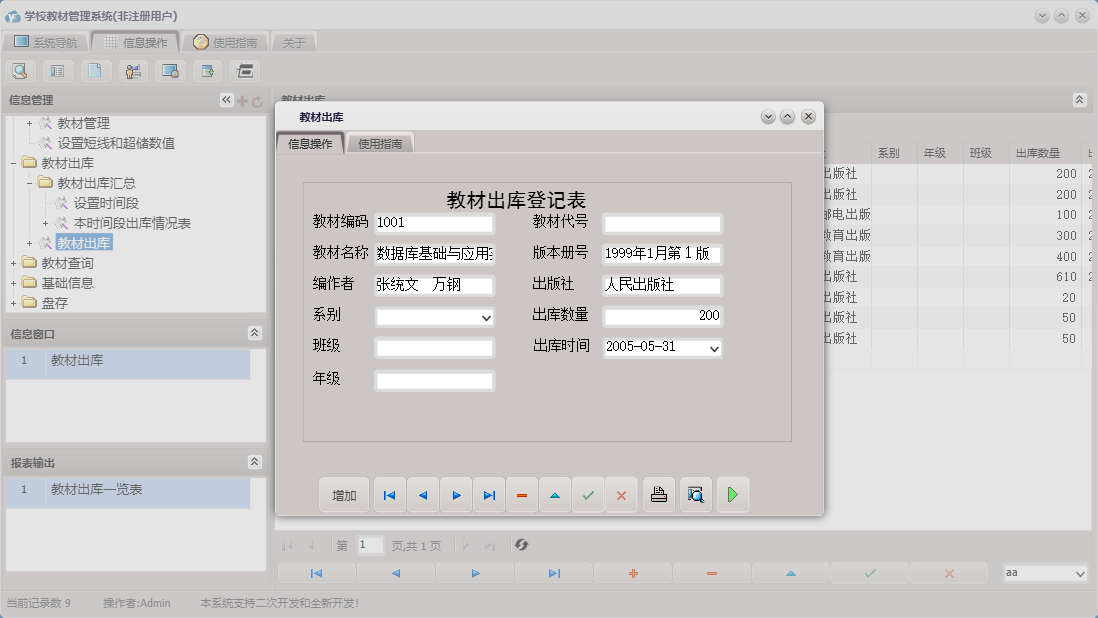Open the search/preview tool in the toolbar

point(21,71)
